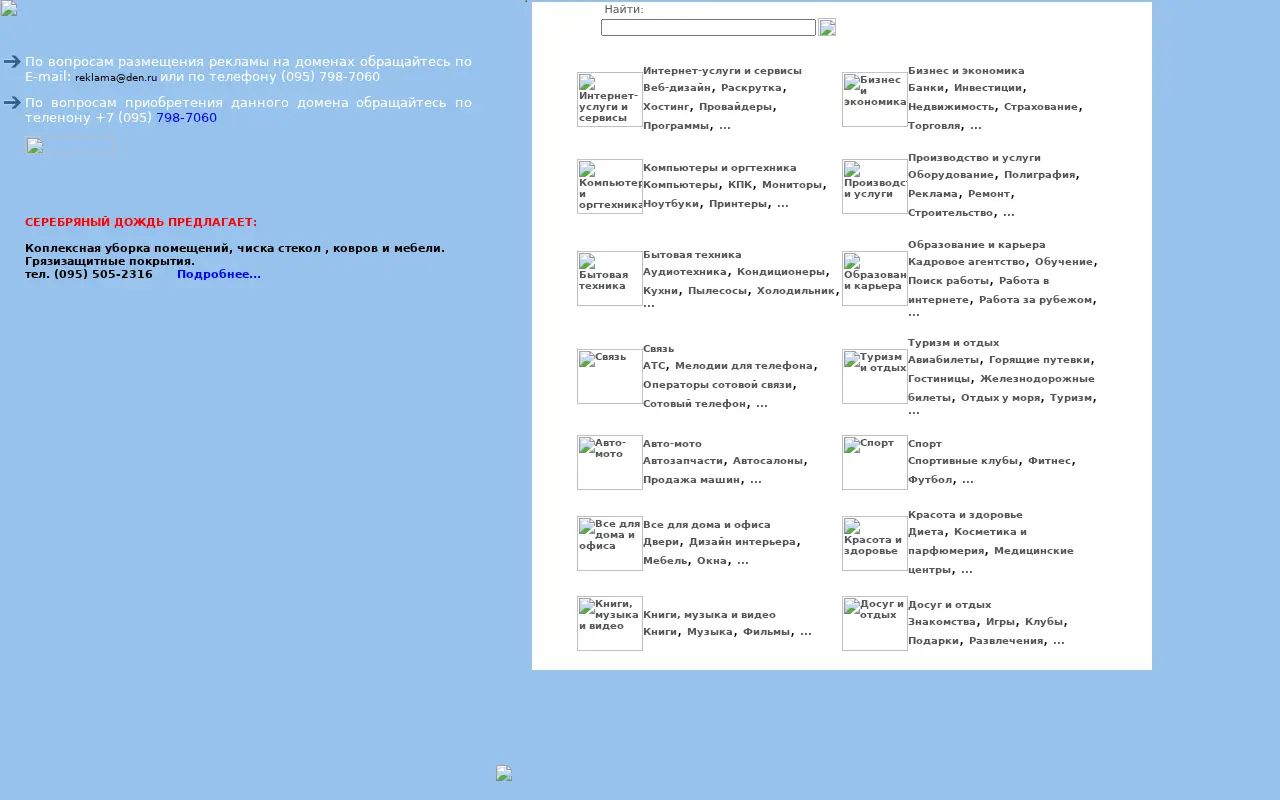Image resolution: width=1280 pixels, height=800 pixels.
Task: Open the Веб-дизайн subcategory link
Action: (678, 88)
